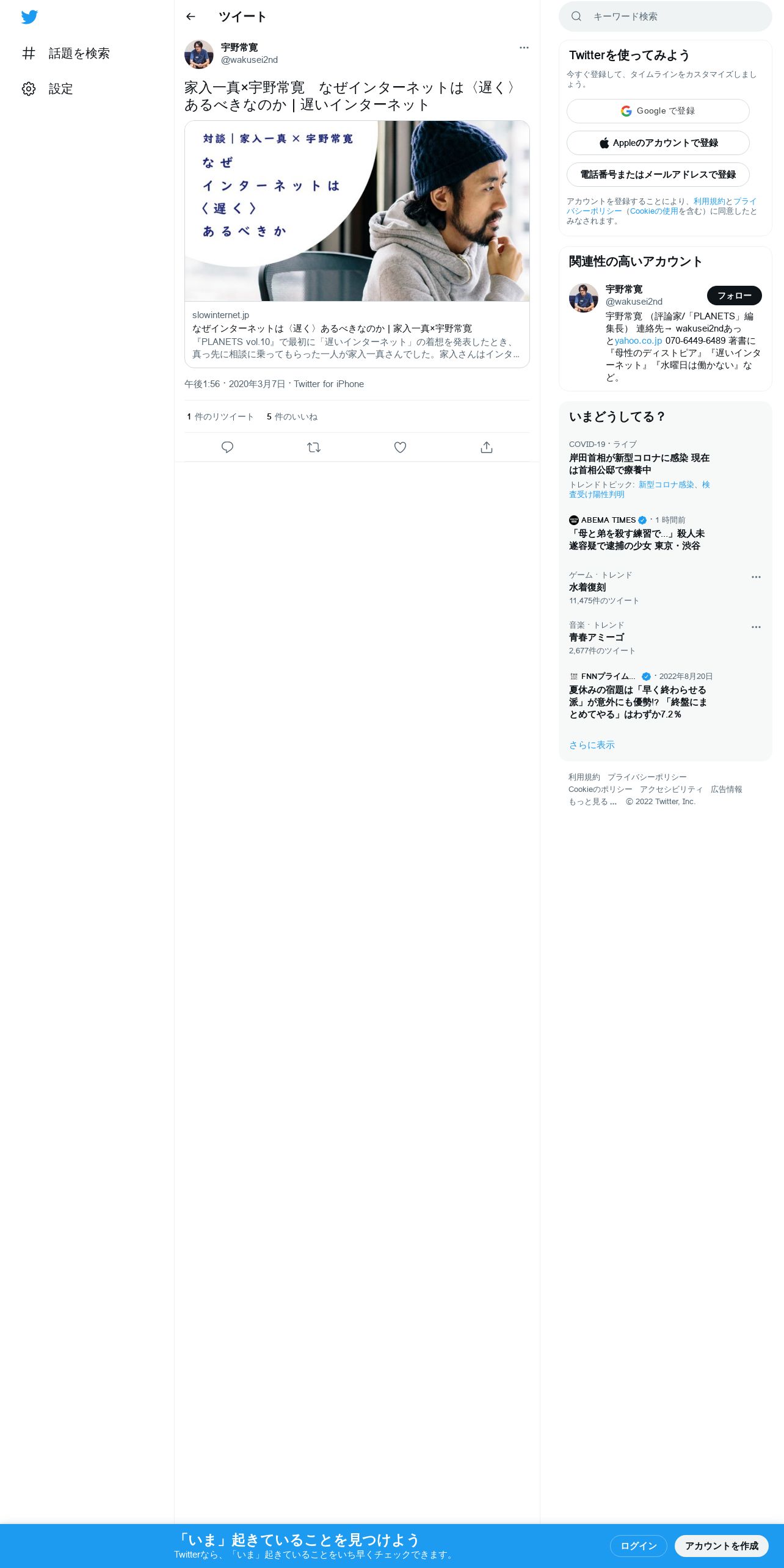Viewport: 784px width, 1568px height.
Task: Click the Google logo icon in signup button
Action: (x=626, y=111)
